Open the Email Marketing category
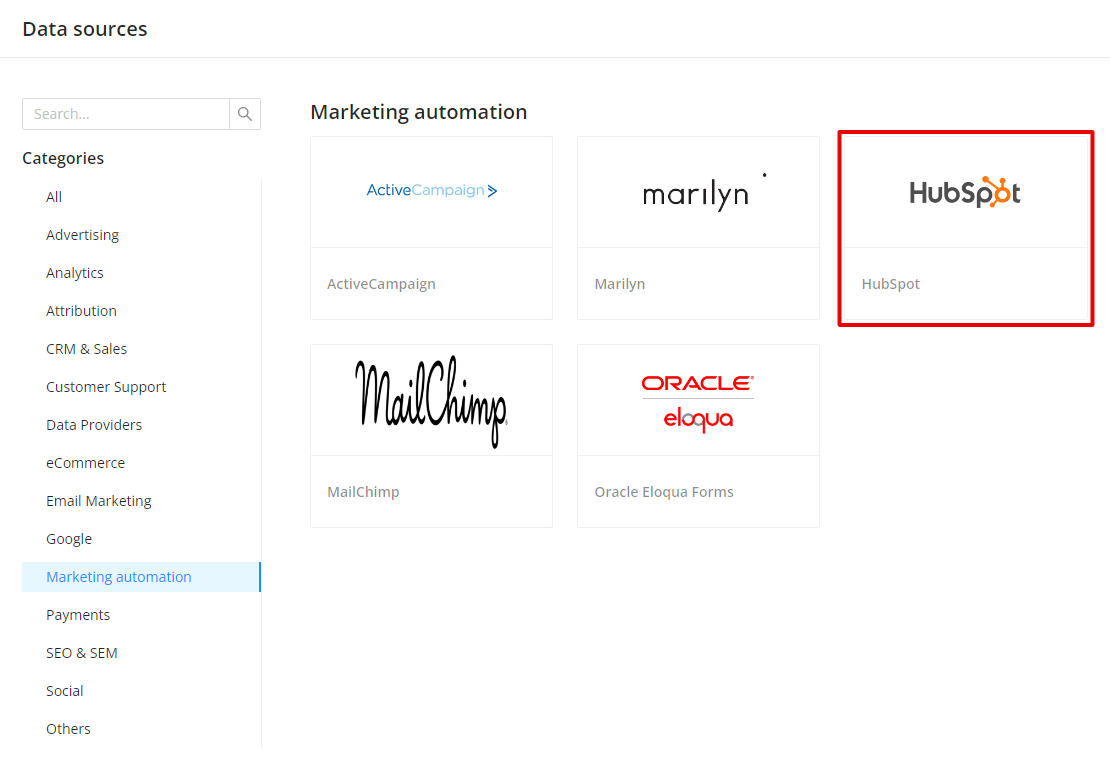This screenshot has height=760, width=1110. tap(99, 500)
